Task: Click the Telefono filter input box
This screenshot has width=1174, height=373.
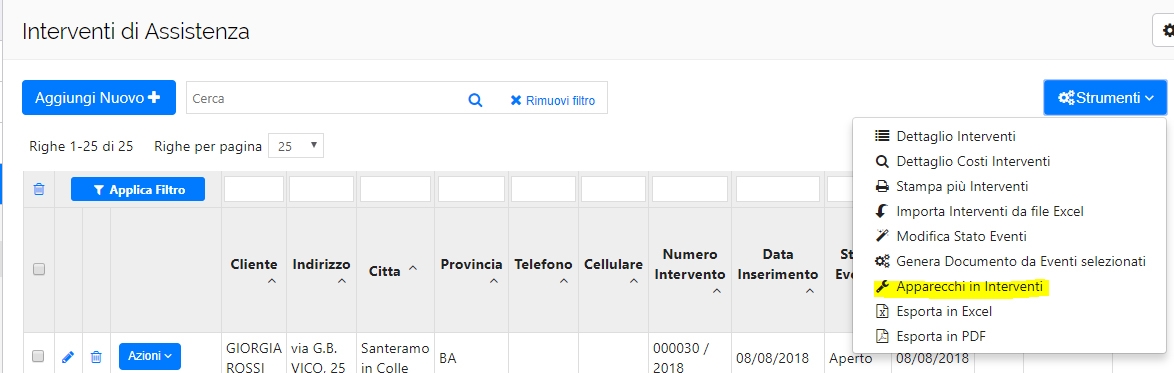Action: click(x=543, y=189)
